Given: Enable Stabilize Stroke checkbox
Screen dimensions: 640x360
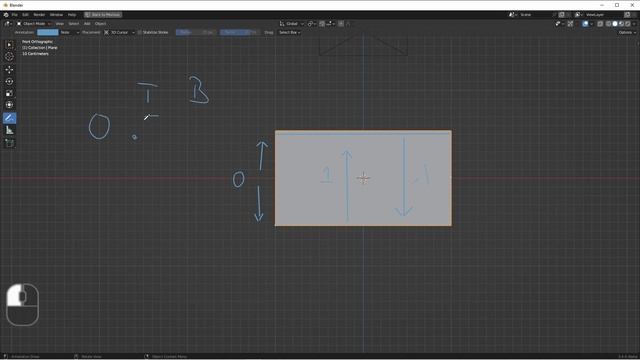Looking at the screenshot, I should (x=140, y=32).
